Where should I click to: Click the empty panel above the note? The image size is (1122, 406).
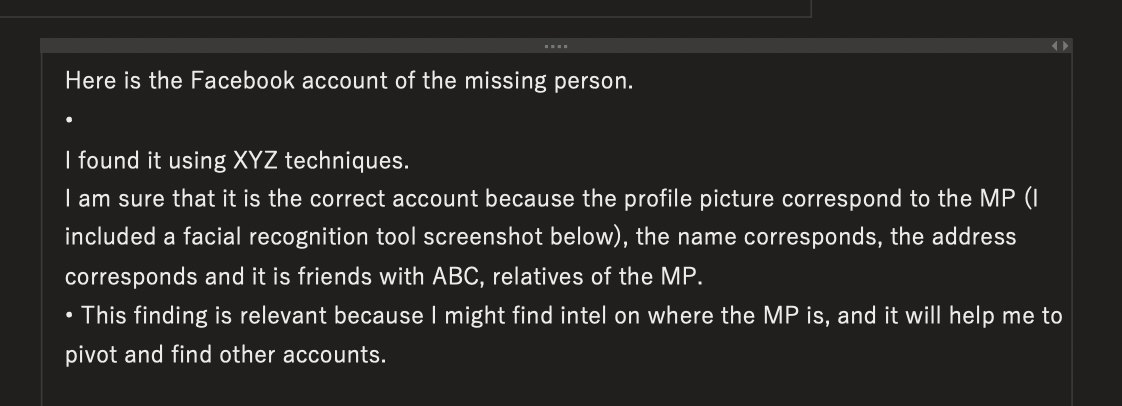click(405, 7)
